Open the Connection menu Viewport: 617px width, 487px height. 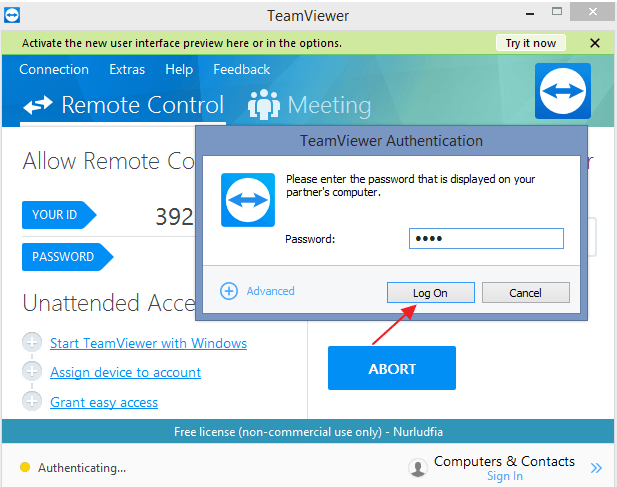(x=54, y=69)
